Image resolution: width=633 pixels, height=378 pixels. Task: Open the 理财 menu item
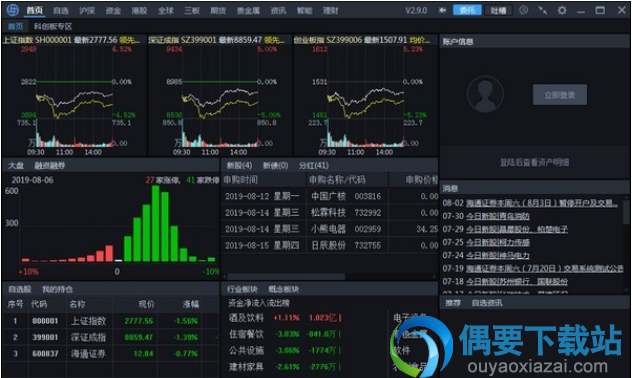pos(330,10)
